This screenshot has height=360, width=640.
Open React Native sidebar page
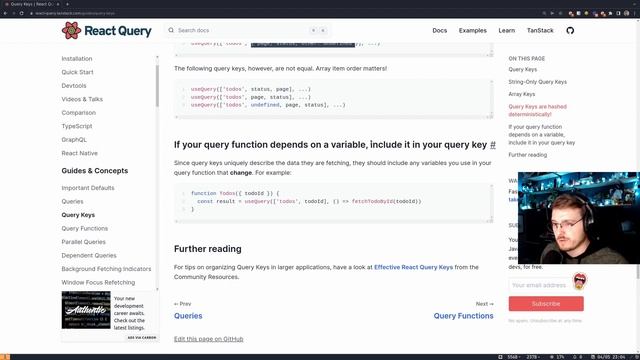click(80, 153)
